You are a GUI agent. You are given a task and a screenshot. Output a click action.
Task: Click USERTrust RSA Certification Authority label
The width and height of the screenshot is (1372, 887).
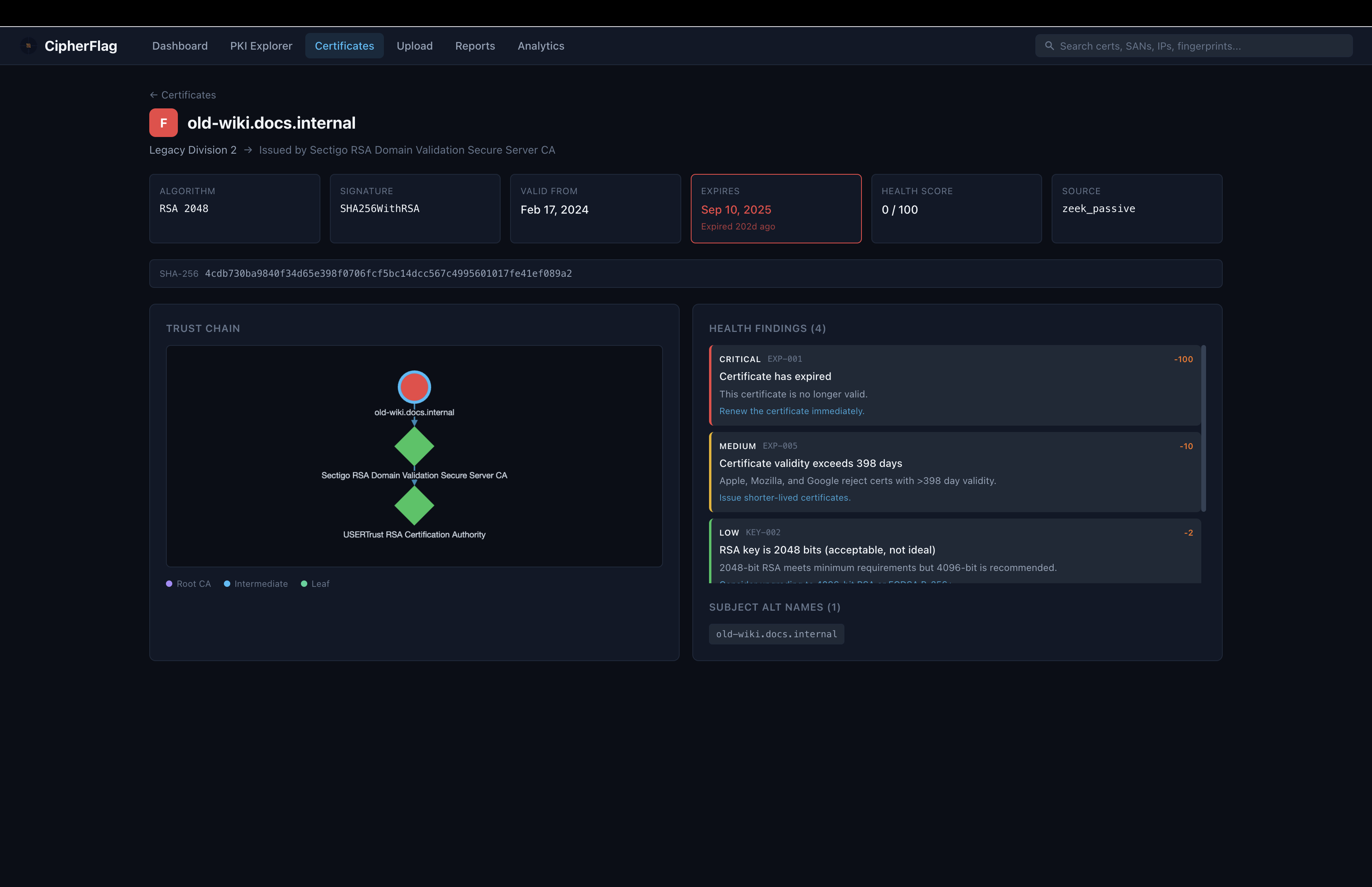tap(414, 534)
